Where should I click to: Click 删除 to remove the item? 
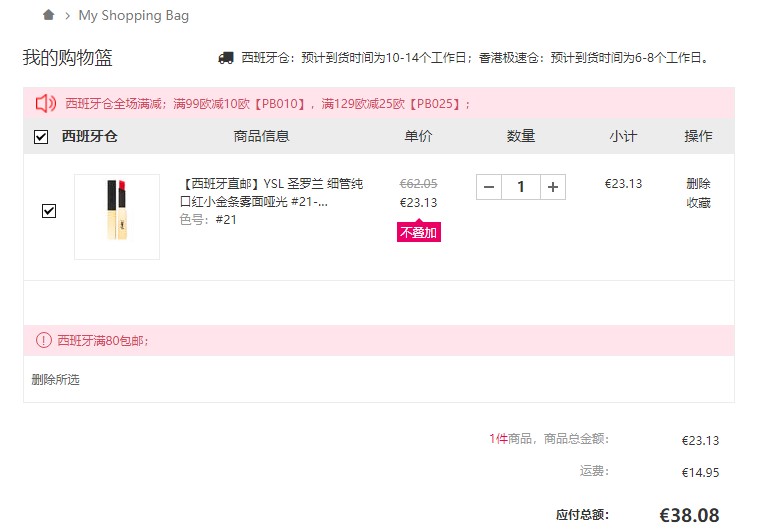698,183
